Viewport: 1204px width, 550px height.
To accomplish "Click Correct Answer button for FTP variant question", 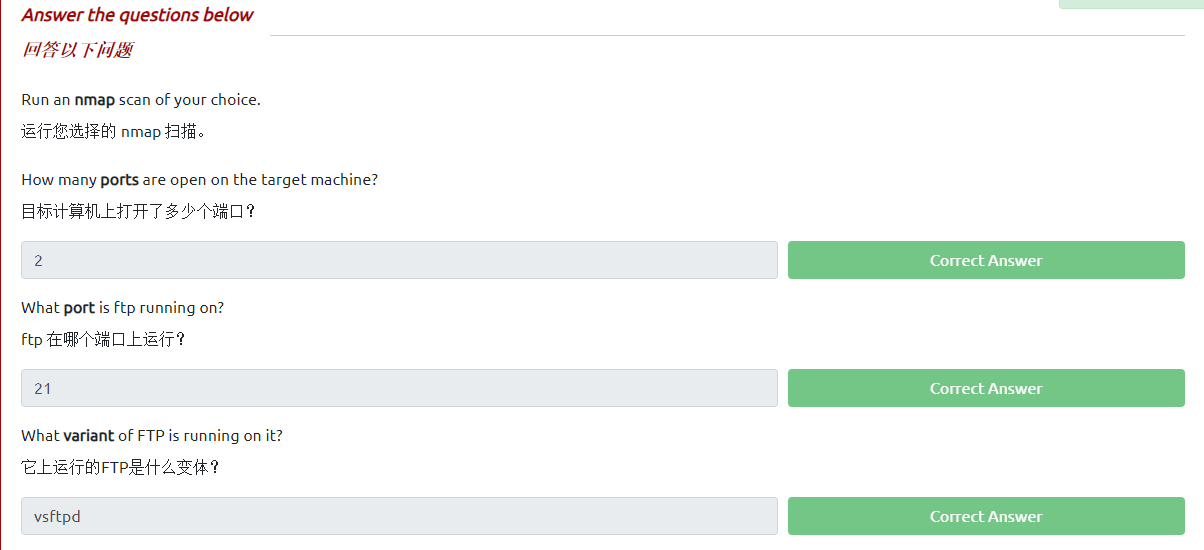I will point(985,516).
